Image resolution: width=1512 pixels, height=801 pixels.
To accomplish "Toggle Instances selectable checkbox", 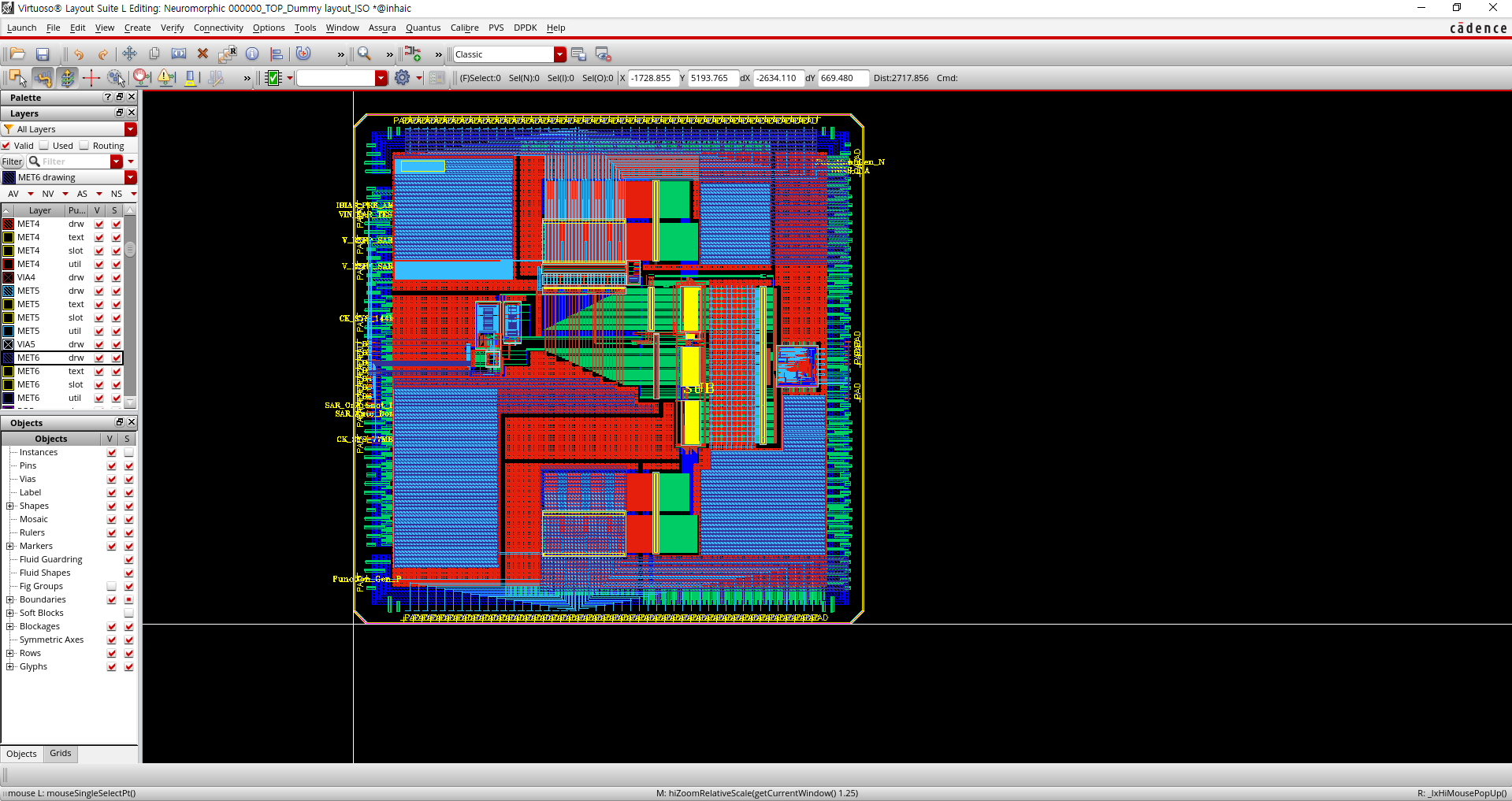I will (x=128, y=452).
